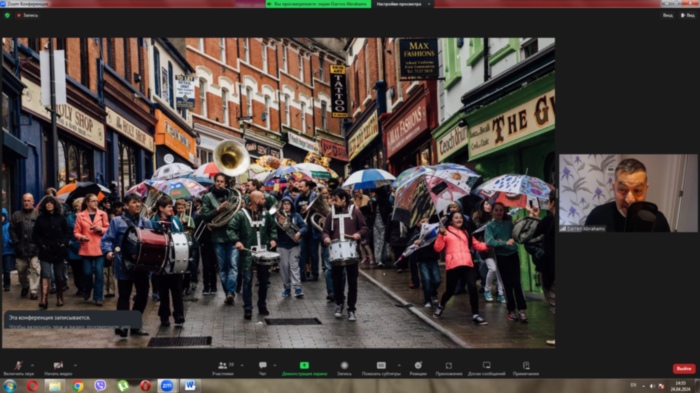
Task: Click the presenter name label on thumbnail
Action: click(583, 229)
